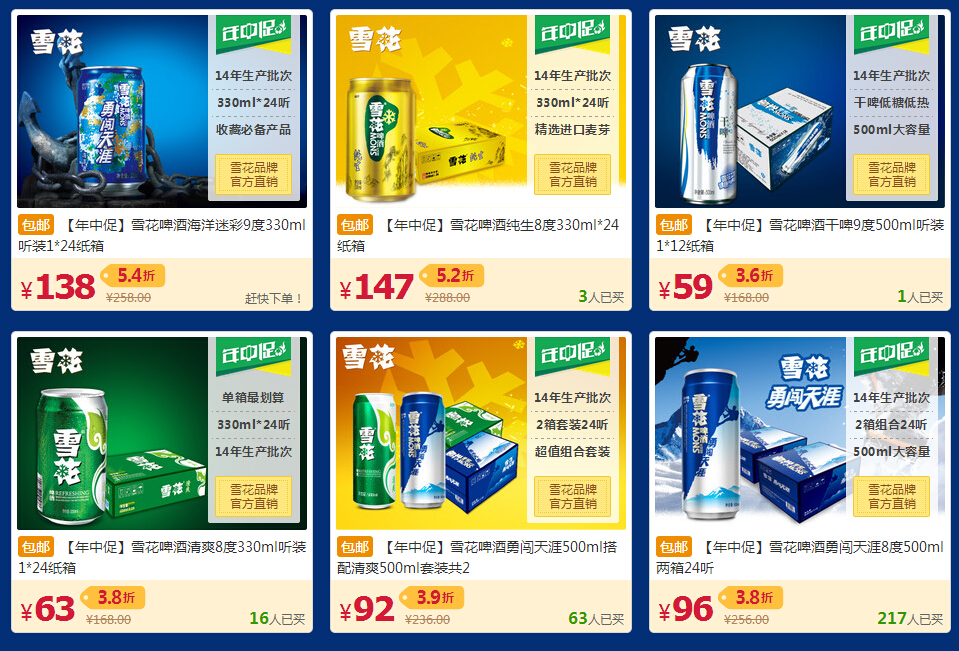Click the 雪花啤酒干啤9度500ml听装 title link
Viewport: 959px width, 651px height.
pyautogui.click(x=801, y=236)
